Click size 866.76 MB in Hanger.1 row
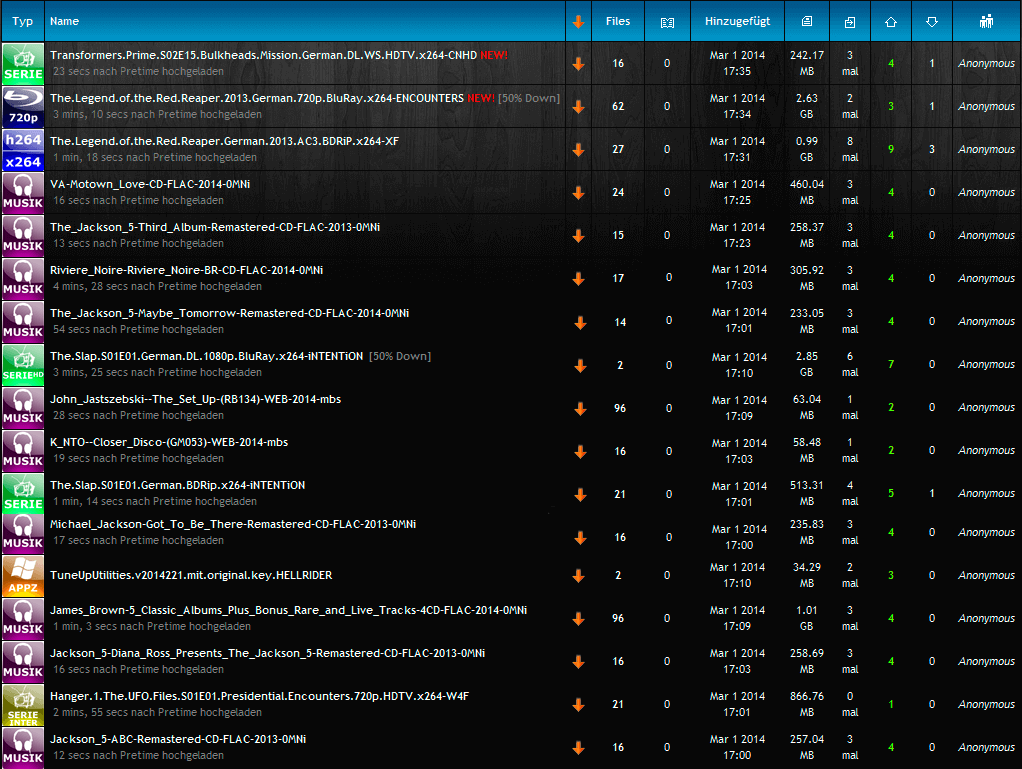The image size is (1022, 769). point(807,704)
